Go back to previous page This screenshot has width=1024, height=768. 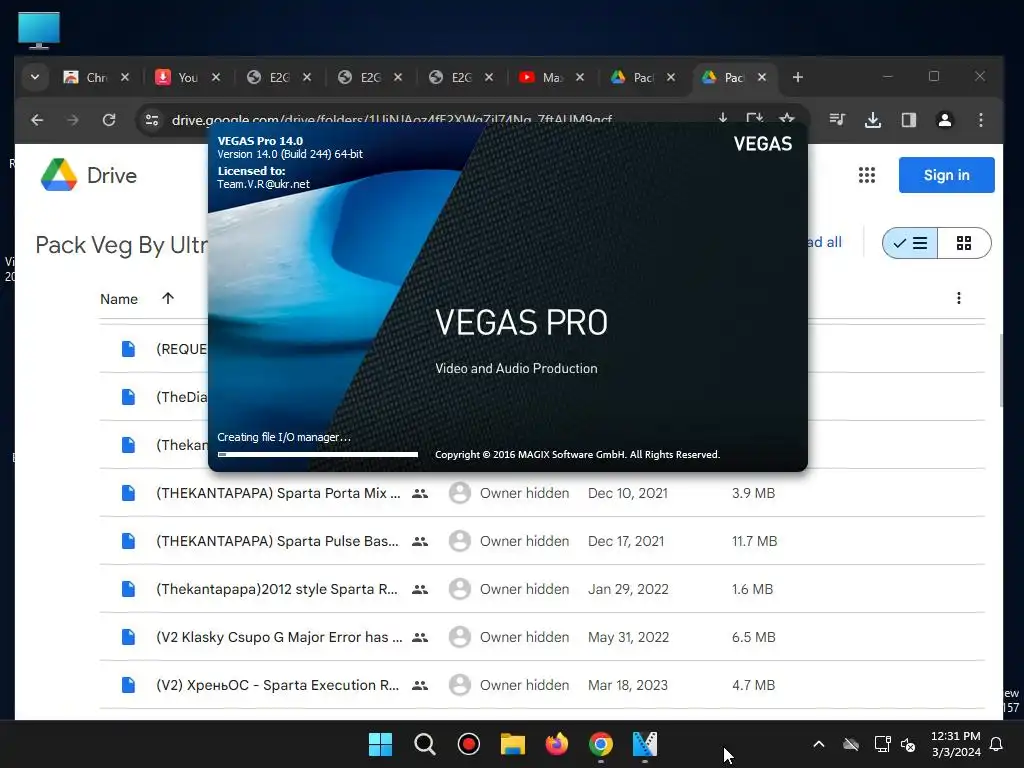tap(37, 120)
